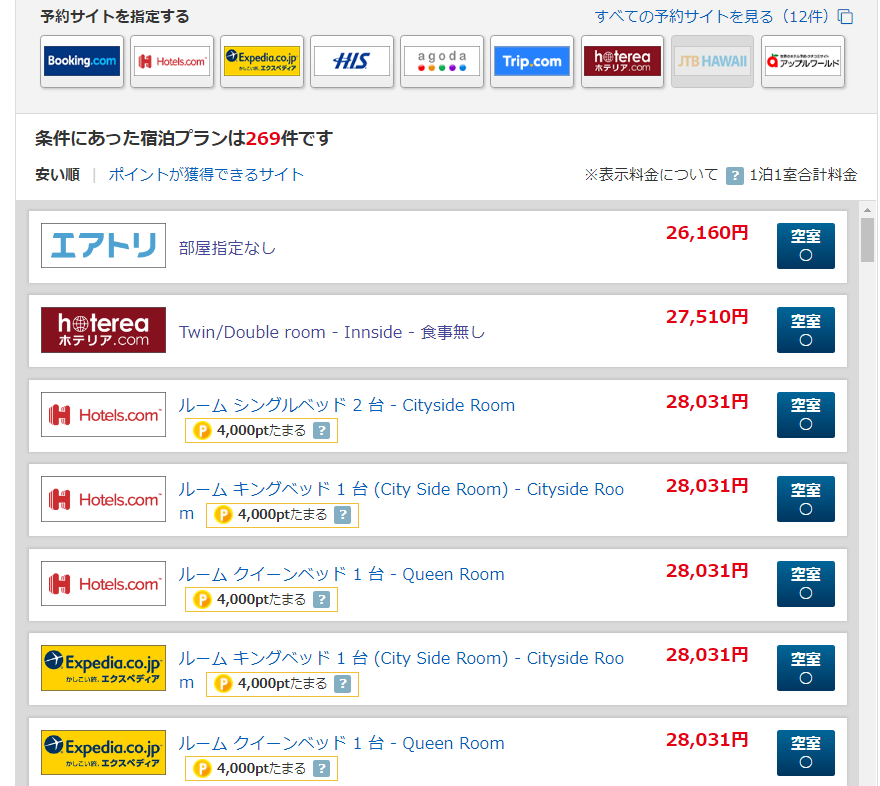Screen dimensions: 880x786
Task: Select the JTB HAWAII site filter logo
Action: tap(712, 61)
